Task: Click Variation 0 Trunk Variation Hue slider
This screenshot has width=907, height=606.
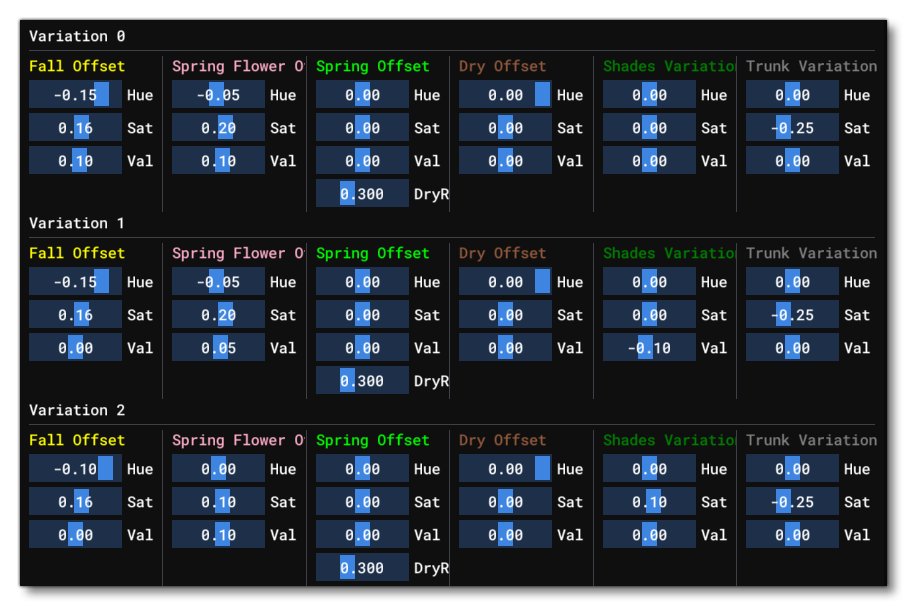Action: coord(792,94)
